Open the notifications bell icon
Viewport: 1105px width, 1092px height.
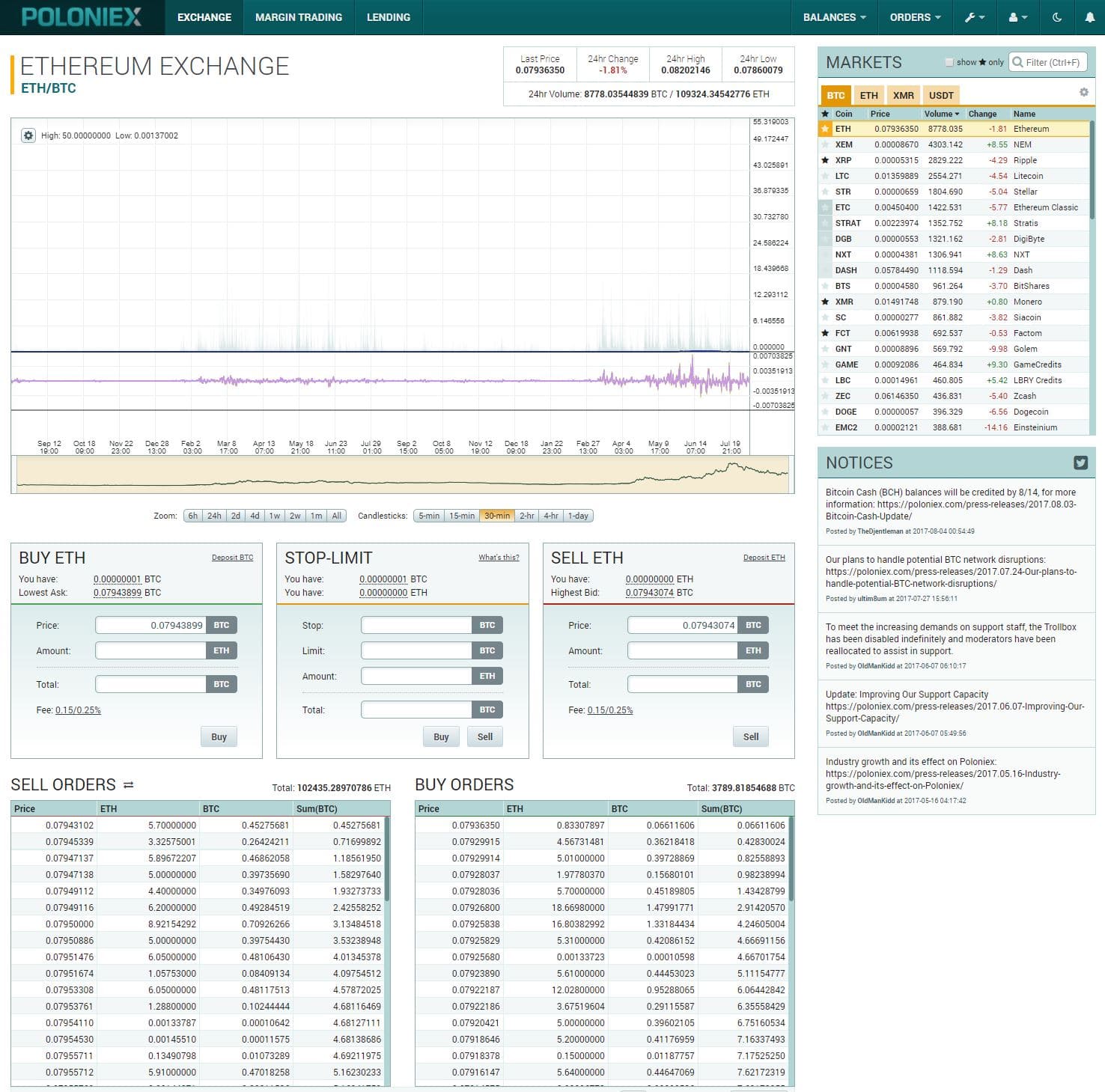point(1091,16)
